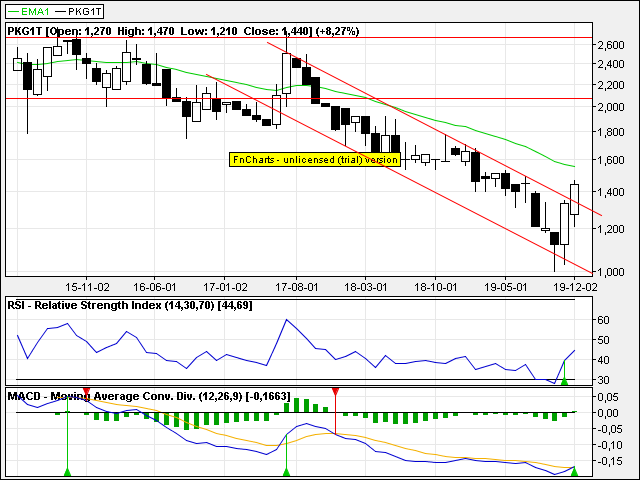Click the red MACD sell triangle after 17-08-01
This screenshot has height=480, width=640.
coord(336,392)
